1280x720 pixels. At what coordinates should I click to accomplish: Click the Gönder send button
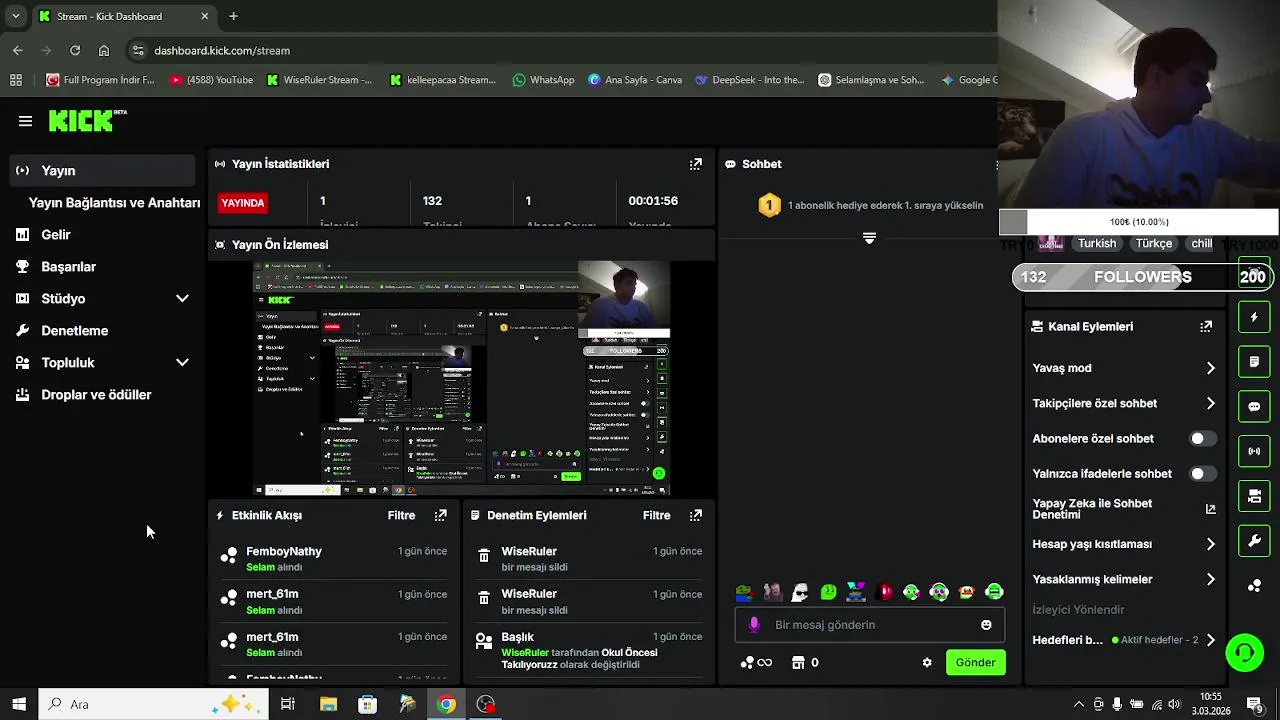[975, 662]
